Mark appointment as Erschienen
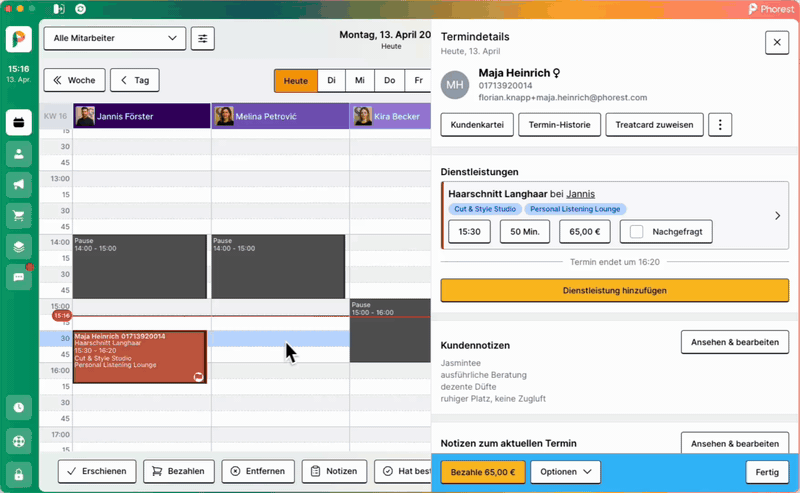This screenshot has height=493, width=800. [97, 471]
